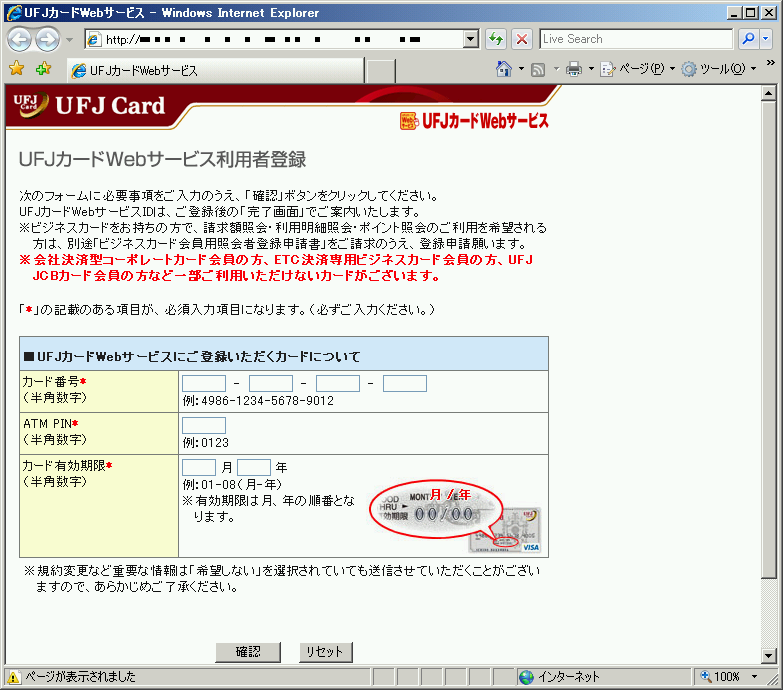Click the 100% zoom level button
This screenshot has height=690, width=783.
(720, 677)
